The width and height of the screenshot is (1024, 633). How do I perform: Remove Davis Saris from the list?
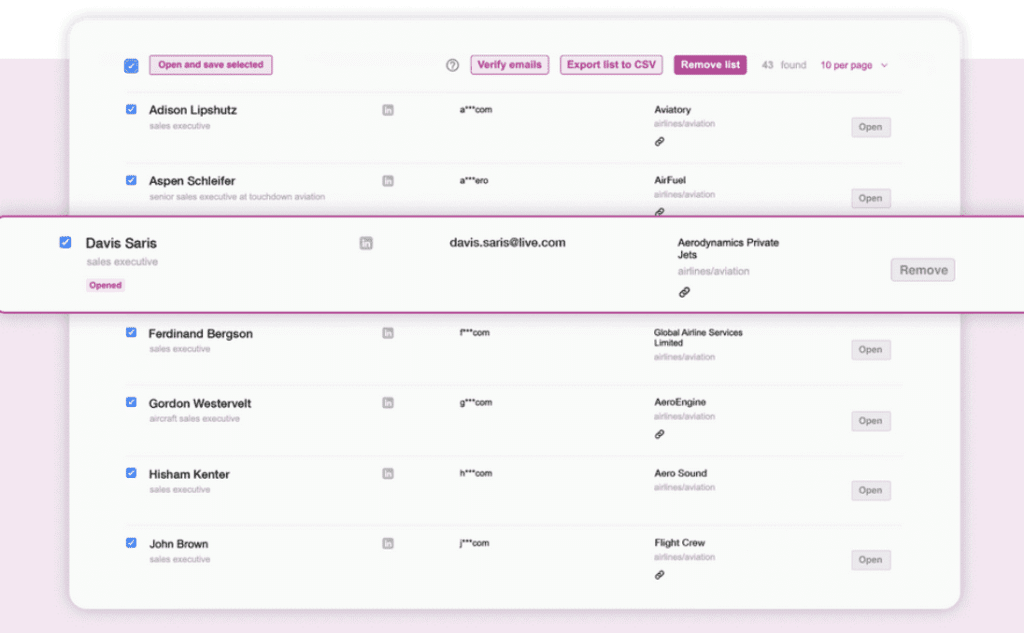922,270
